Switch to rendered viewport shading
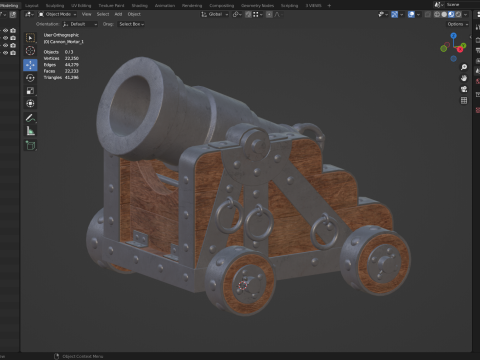 (x=458, y=14)
